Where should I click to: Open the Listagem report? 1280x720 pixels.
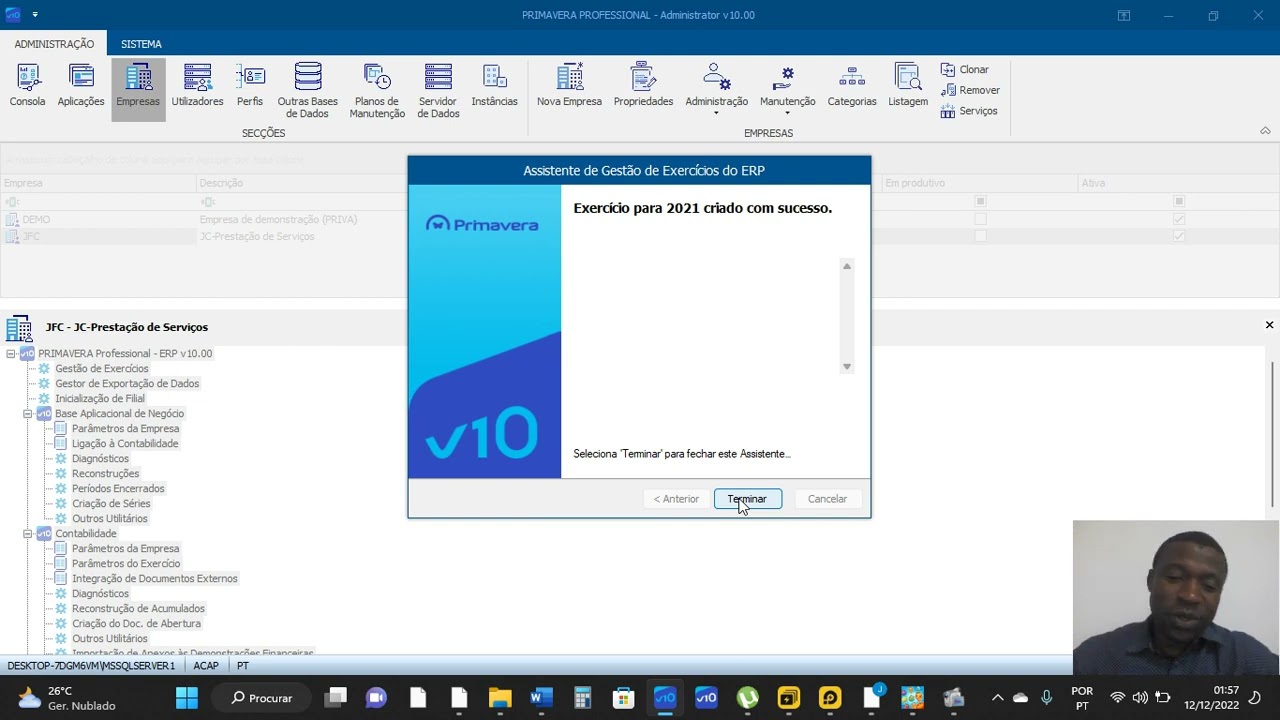[908, 86]
